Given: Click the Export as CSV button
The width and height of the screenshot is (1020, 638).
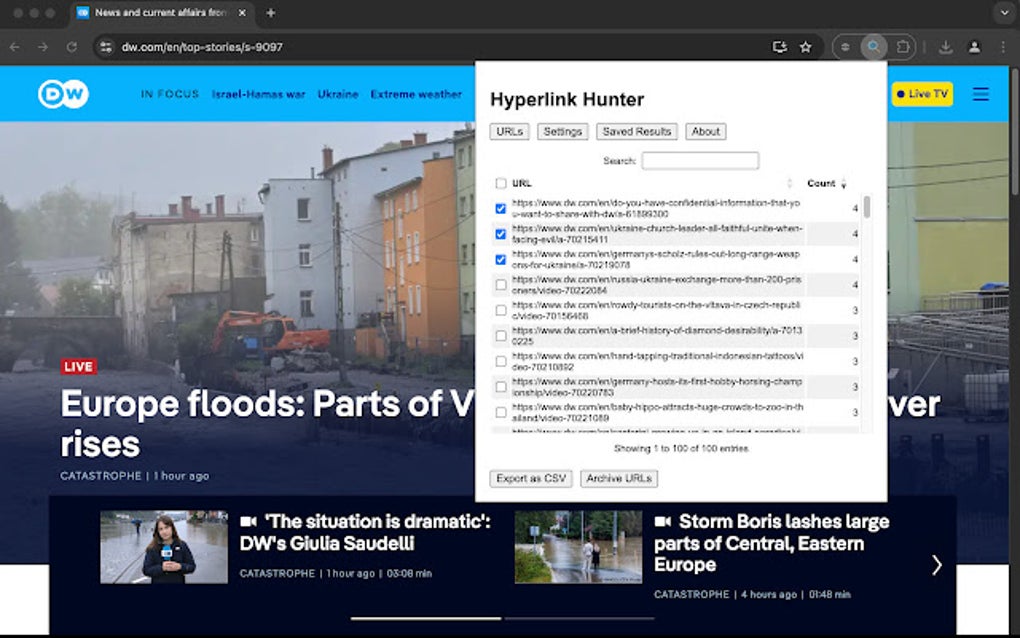Looking at the screenshot, I should 529,478.
